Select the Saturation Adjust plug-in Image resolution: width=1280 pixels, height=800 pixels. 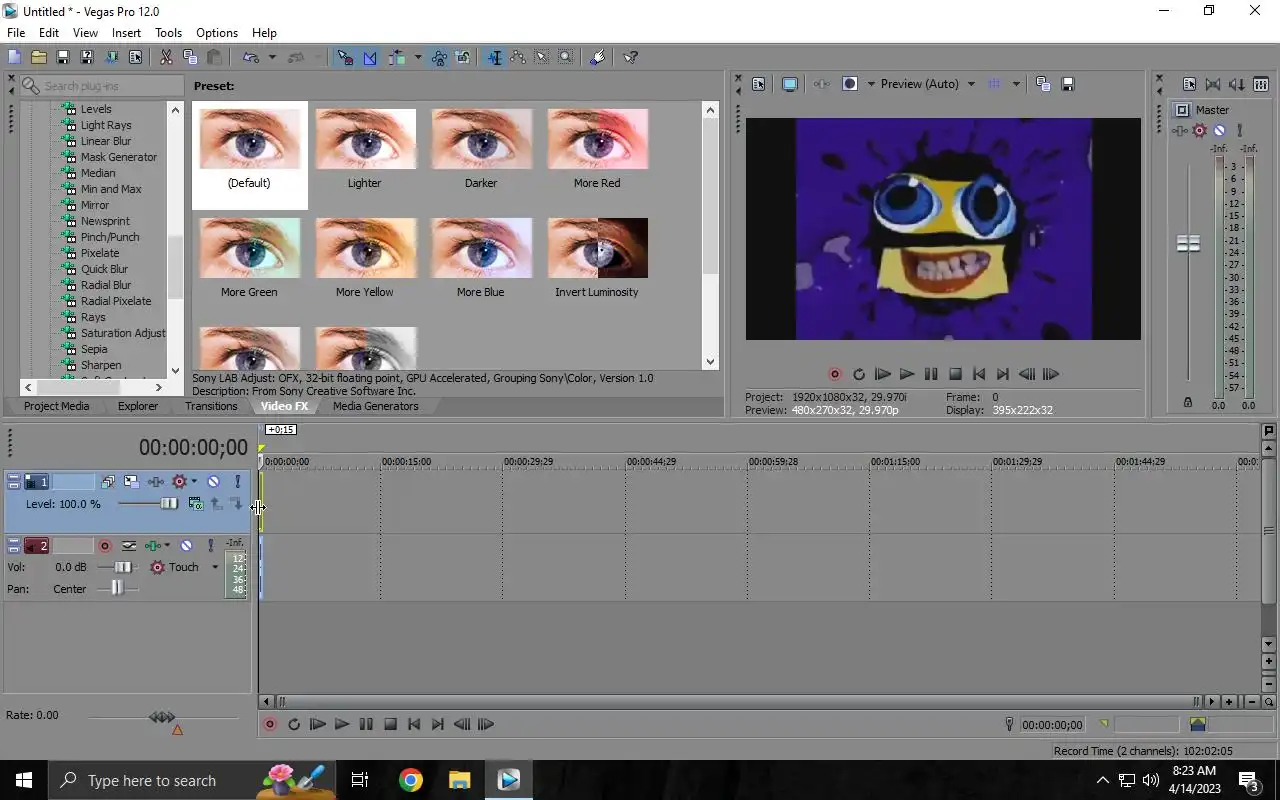pos(123,333)
